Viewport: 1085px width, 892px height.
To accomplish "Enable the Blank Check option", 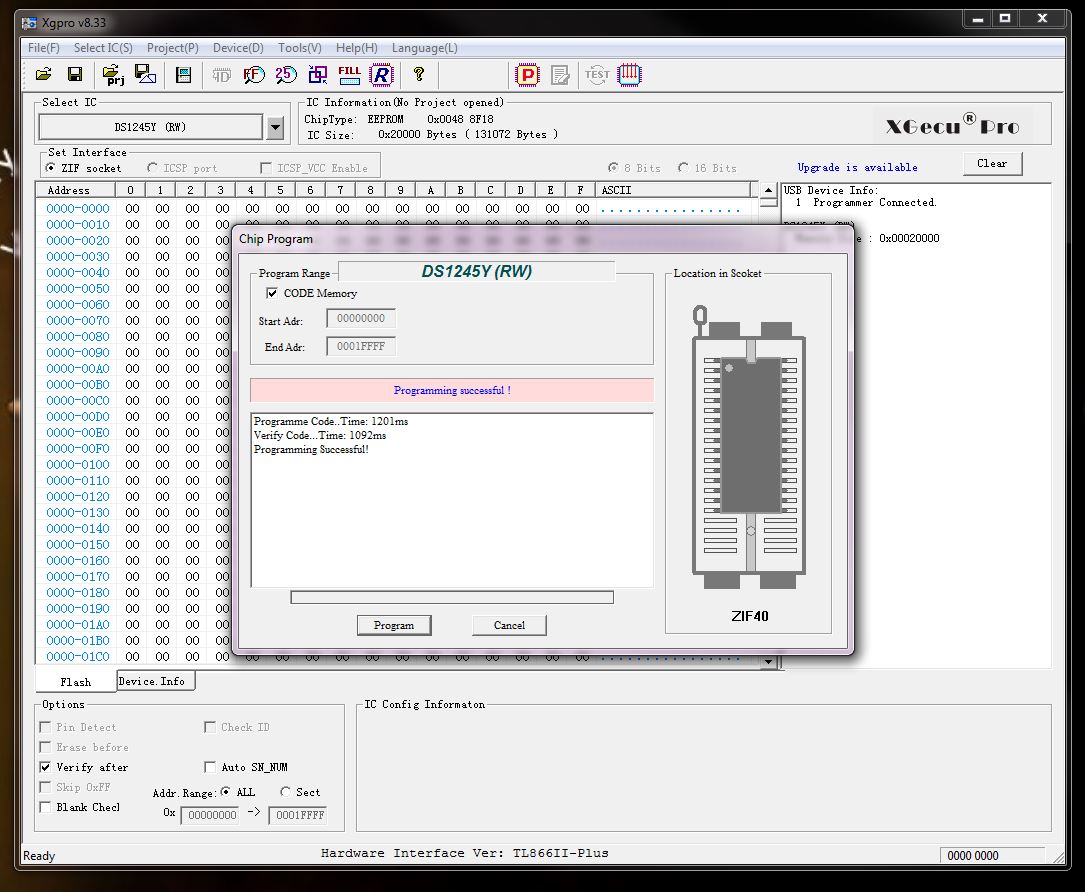I will pos(45,807).
